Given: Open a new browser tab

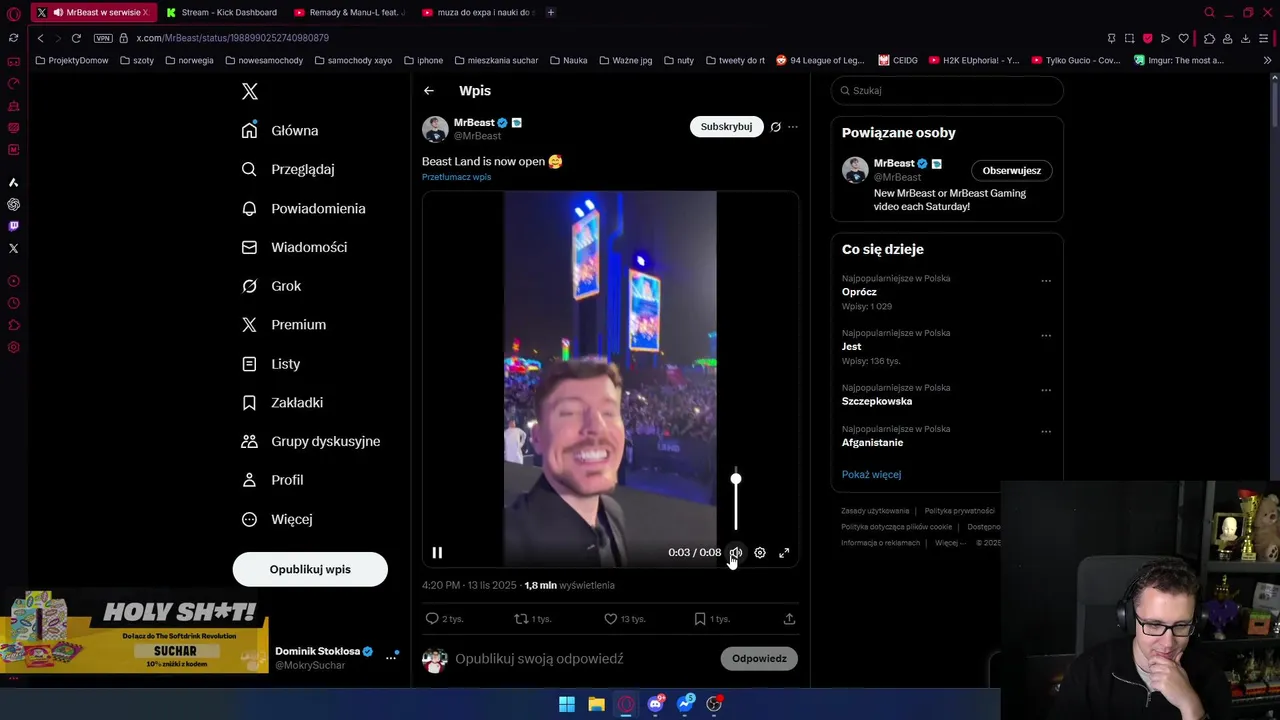Looking at the screenshot, I should click(x=551, y=12).
